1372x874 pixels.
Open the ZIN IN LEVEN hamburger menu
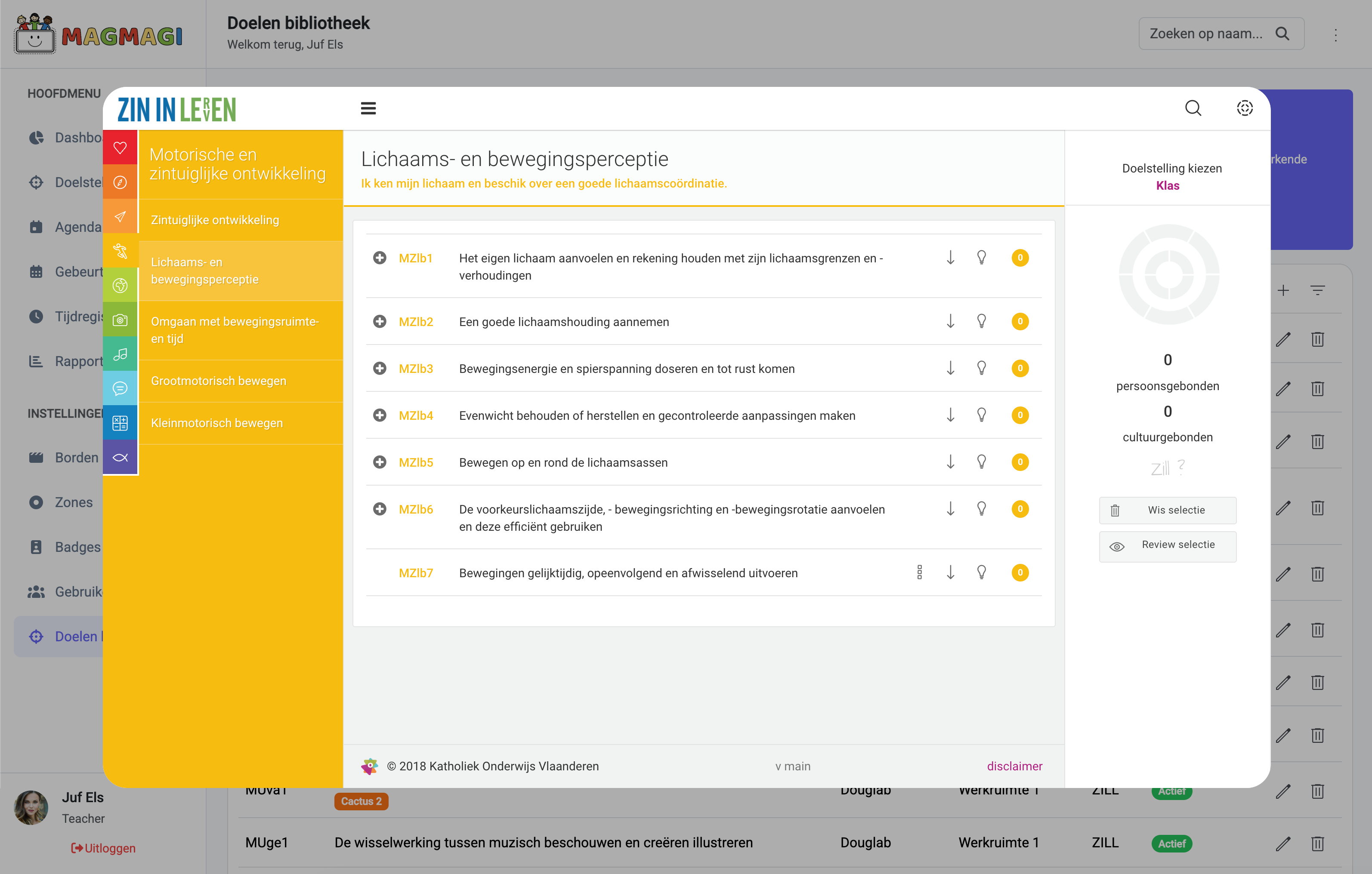pyautogui.click(x=368, y=108)
